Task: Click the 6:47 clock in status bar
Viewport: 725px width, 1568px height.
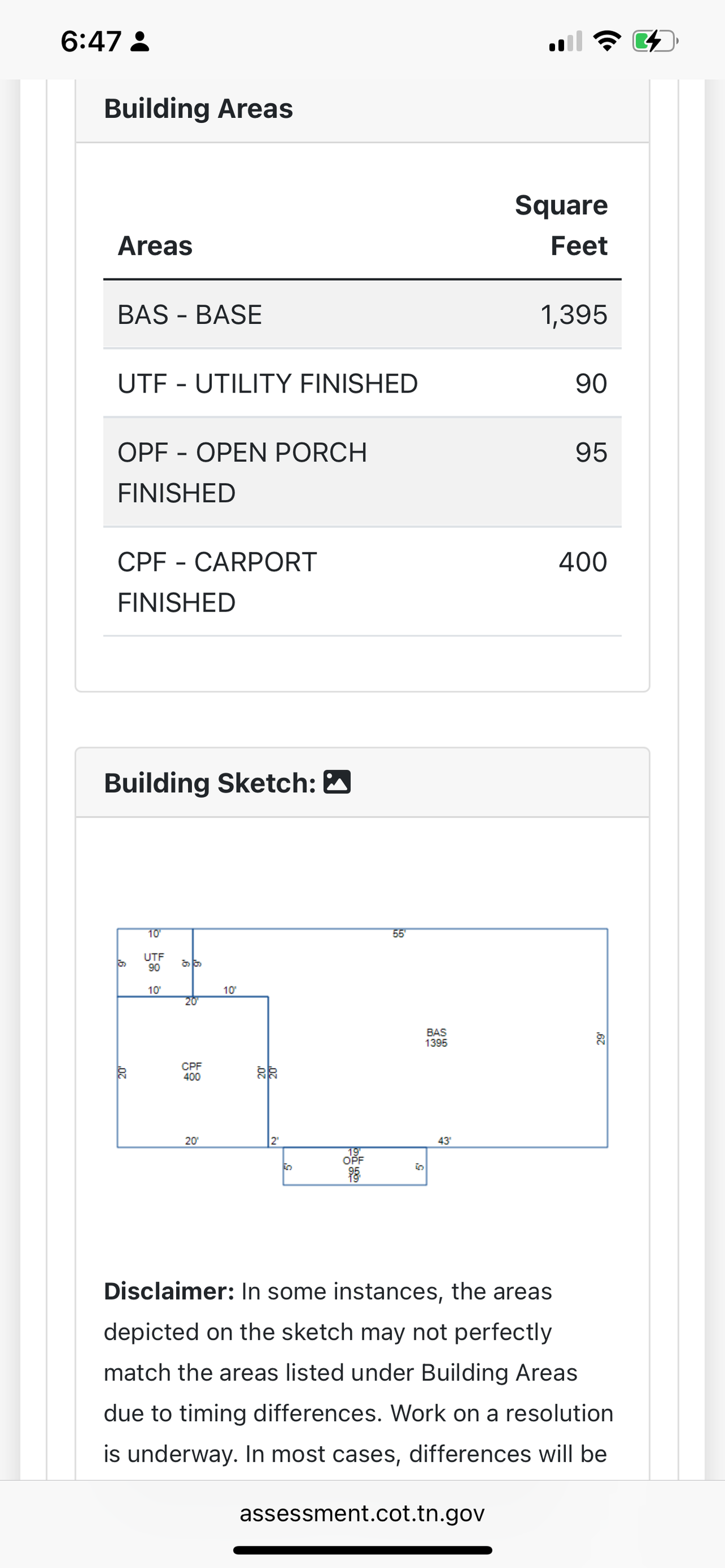Action: pos(91,41)
